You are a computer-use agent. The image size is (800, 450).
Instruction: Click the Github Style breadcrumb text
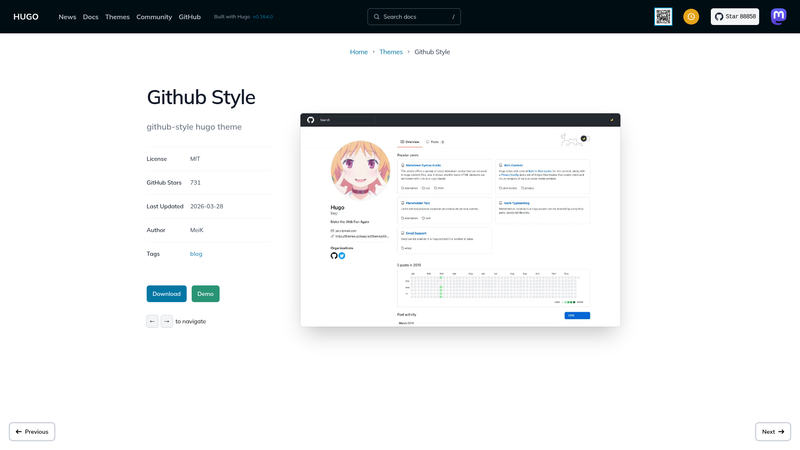(x=432, y=52)
